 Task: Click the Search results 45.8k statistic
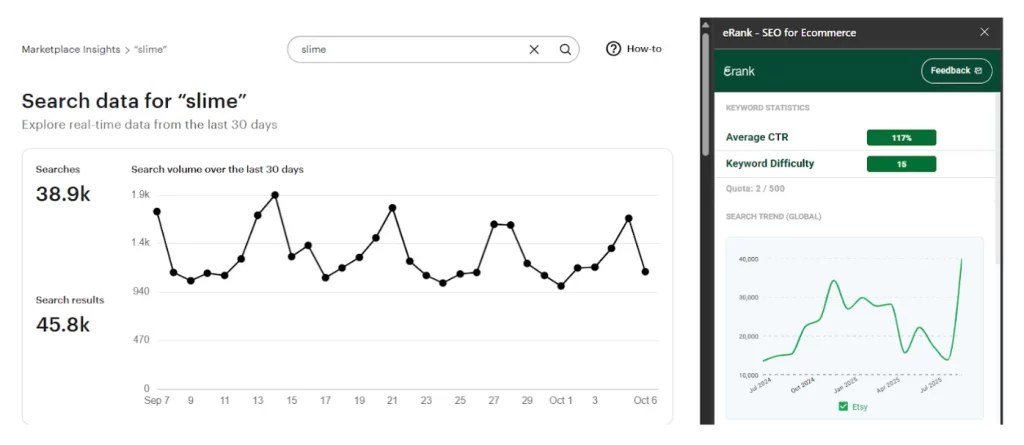tap(63, 324)
